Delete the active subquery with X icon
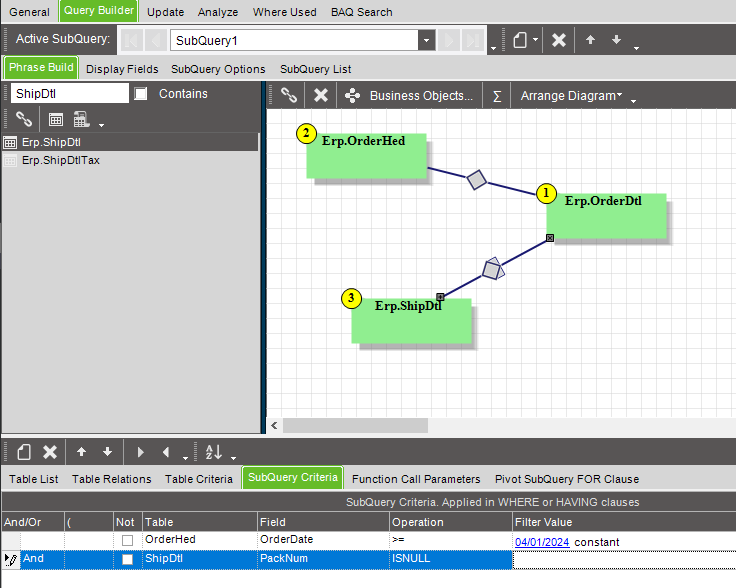 coord(559,40)
